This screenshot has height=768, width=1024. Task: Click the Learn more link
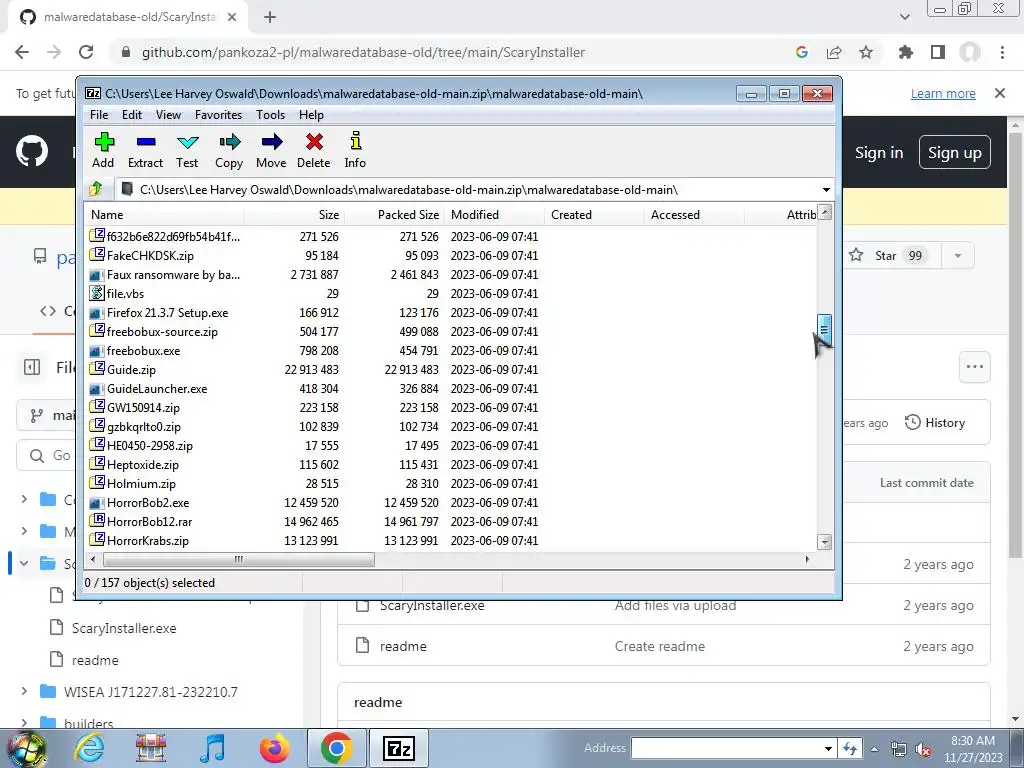[943, 93]
